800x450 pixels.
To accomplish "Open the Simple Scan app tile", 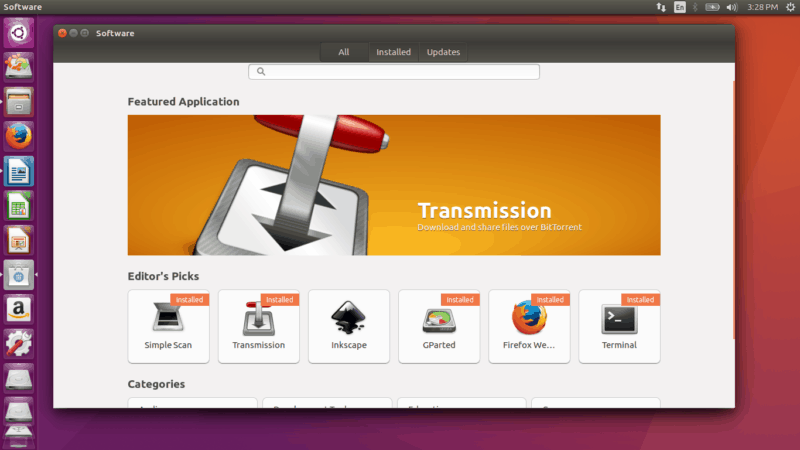I will tap(168, 327).
